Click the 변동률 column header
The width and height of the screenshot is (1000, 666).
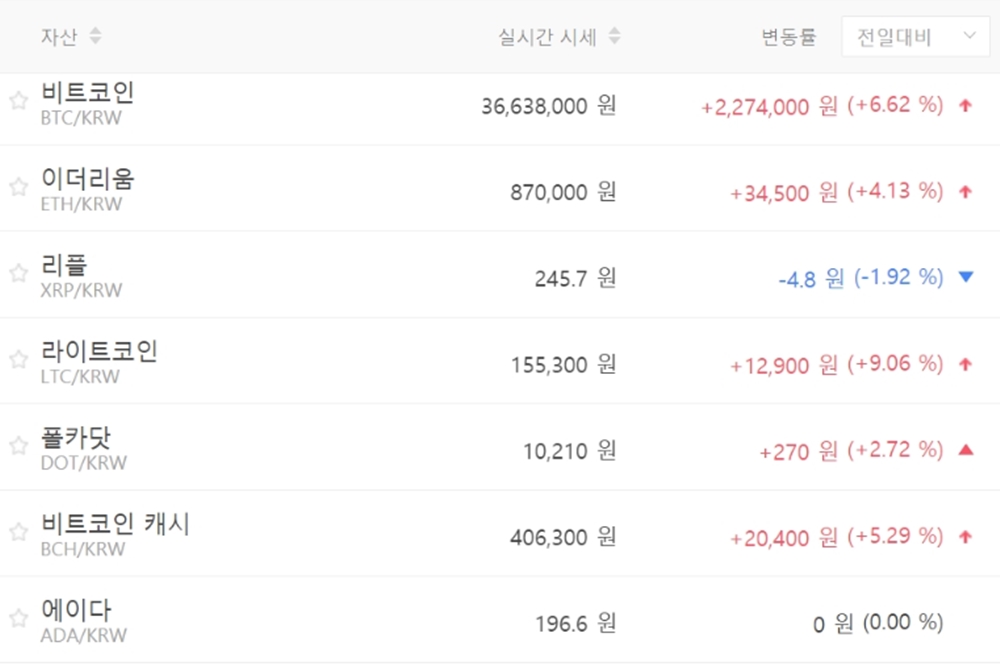(x=788, y=38)
